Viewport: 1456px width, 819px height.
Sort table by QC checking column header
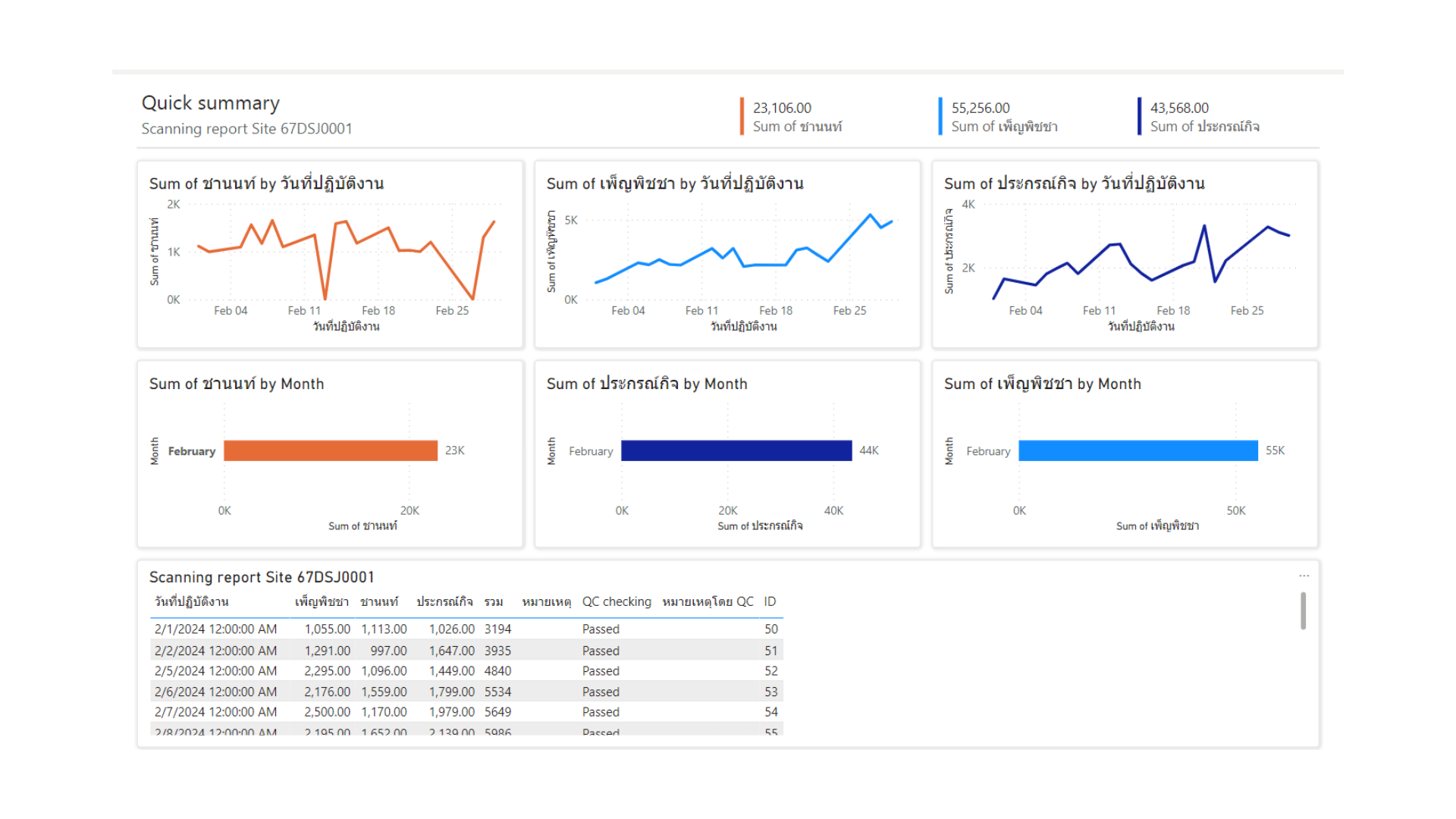[x=616, y=601]
